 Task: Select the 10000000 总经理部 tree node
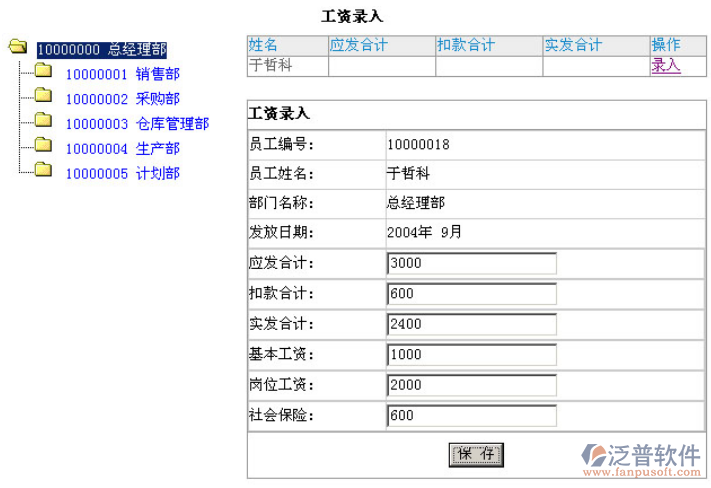click(102, 49)
